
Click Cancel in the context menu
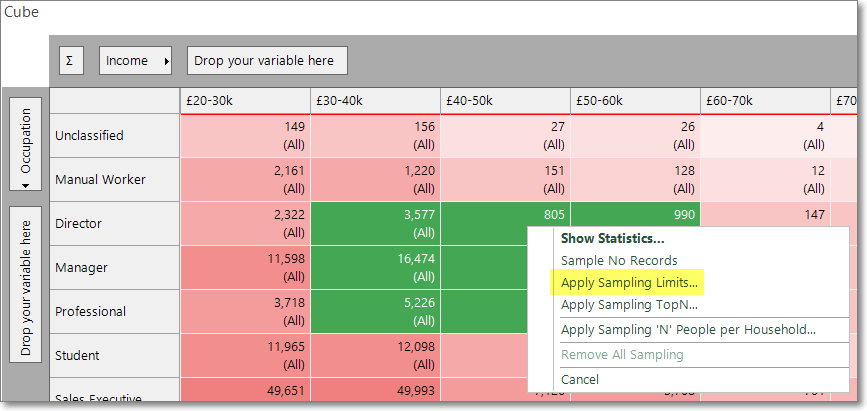[x=579, y=379]
